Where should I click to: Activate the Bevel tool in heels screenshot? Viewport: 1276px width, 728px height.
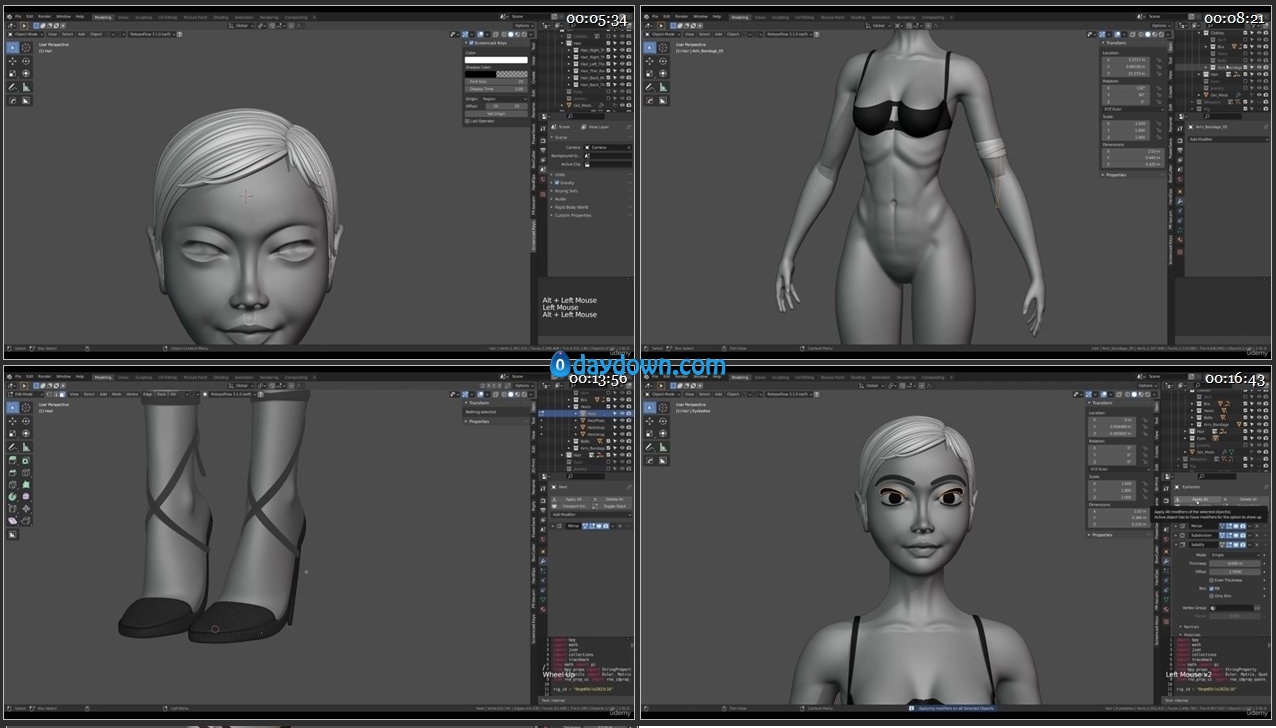13,472
